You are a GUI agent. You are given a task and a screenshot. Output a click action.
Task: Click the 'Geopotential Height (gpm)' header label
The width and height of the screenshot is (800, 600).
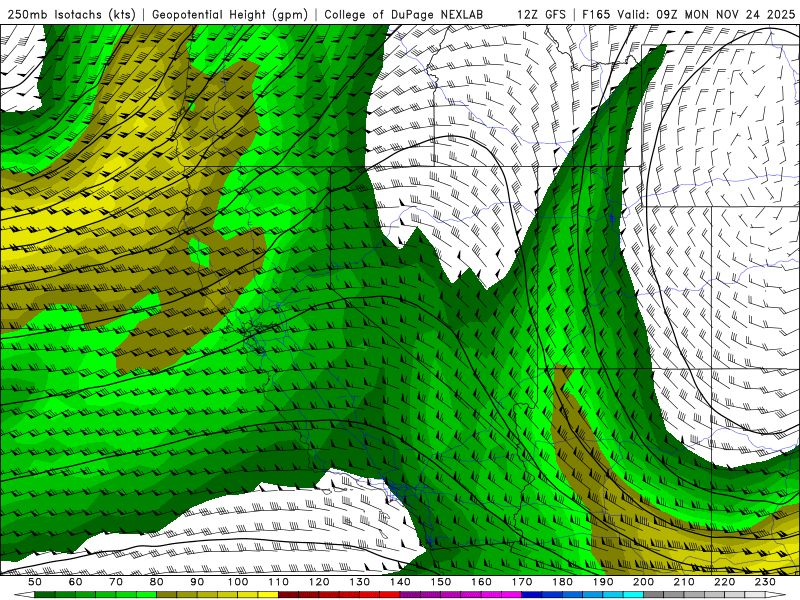230,14
